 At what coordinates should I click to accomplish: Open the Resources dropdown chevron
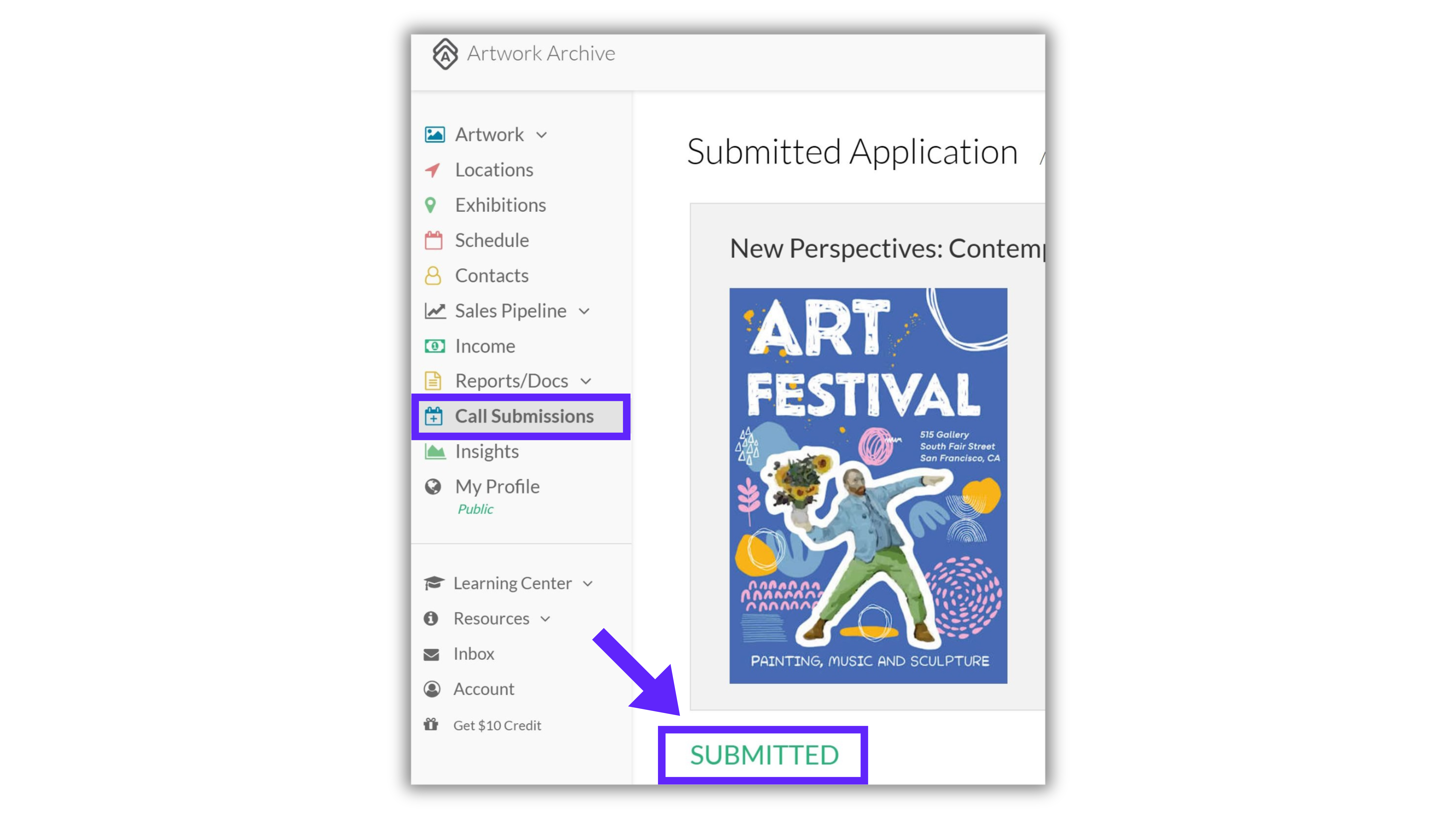(545, 619)
